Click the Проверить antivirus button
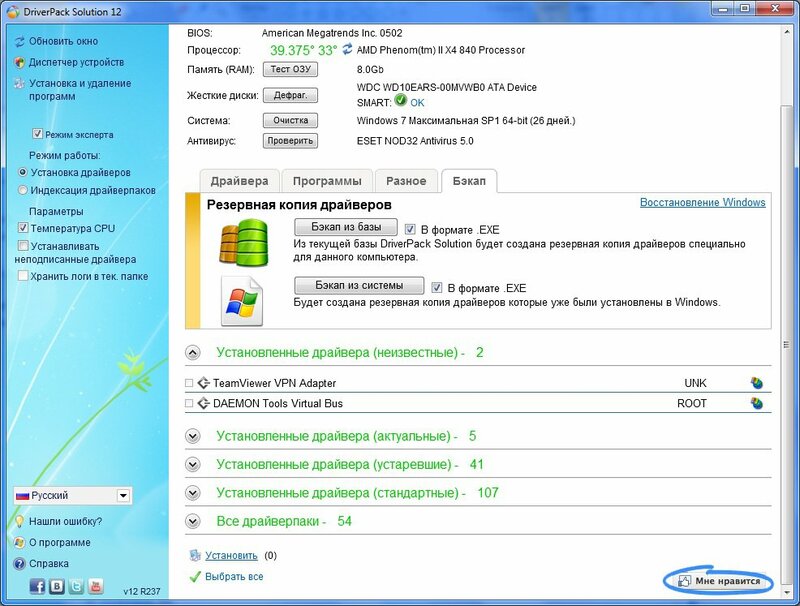This screenshot has width=800, height=606. pos(290,141)
